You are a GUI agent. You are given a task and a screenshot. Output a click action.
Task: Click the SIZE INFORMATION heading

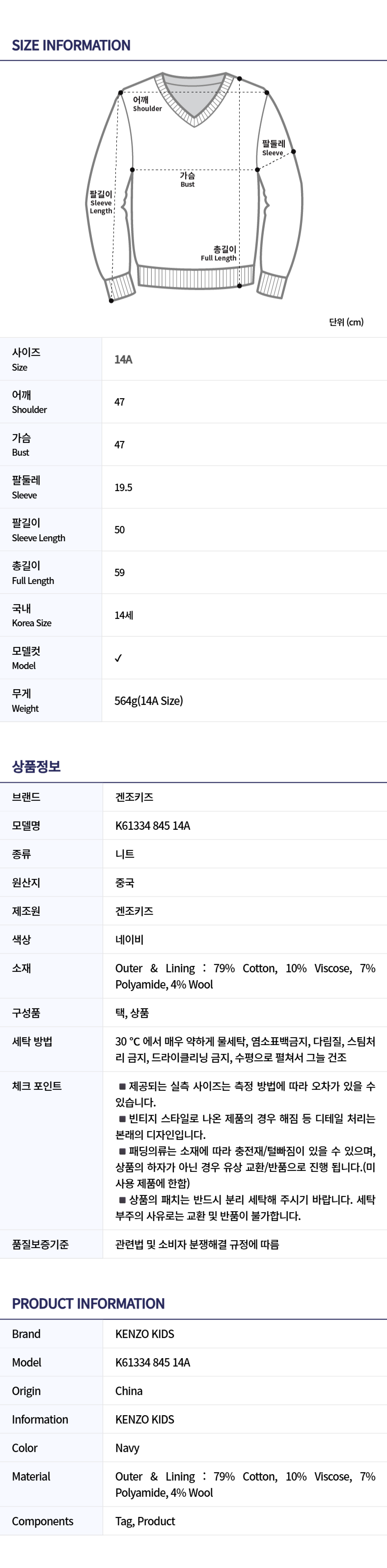point(71,46)
